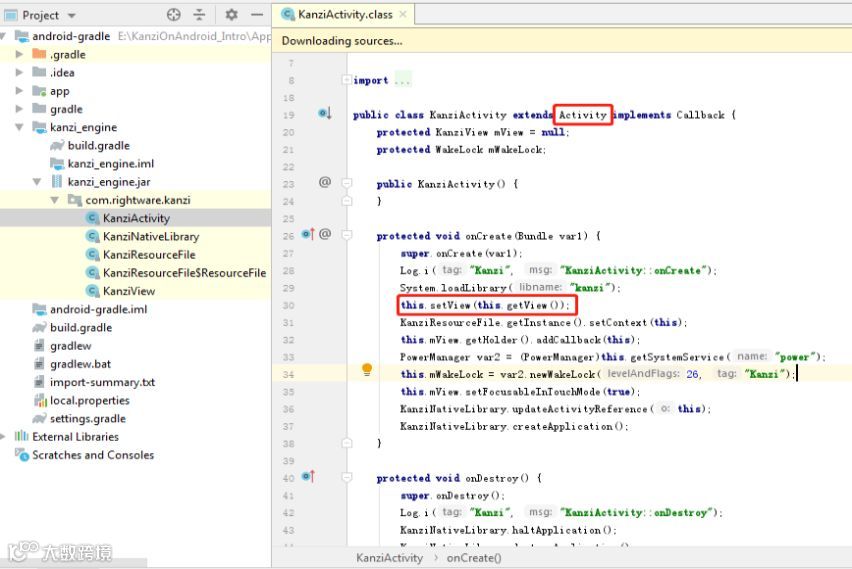Hide the Project panel with minus icon

(257, 15)
